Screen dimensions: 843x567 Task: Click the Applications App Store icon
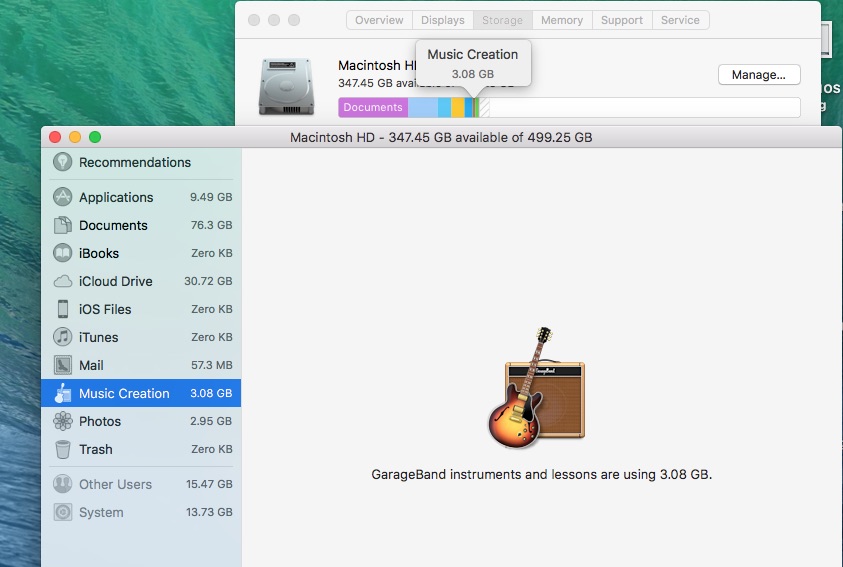(x=62, y=197)
